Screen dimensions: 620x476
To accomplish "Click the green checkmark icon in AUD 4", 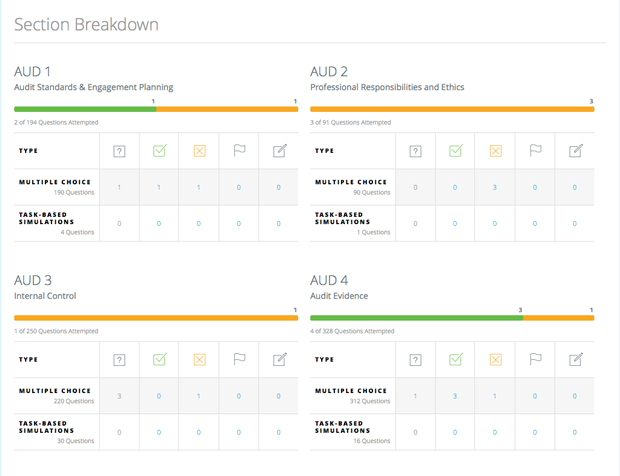I will 455,359.
